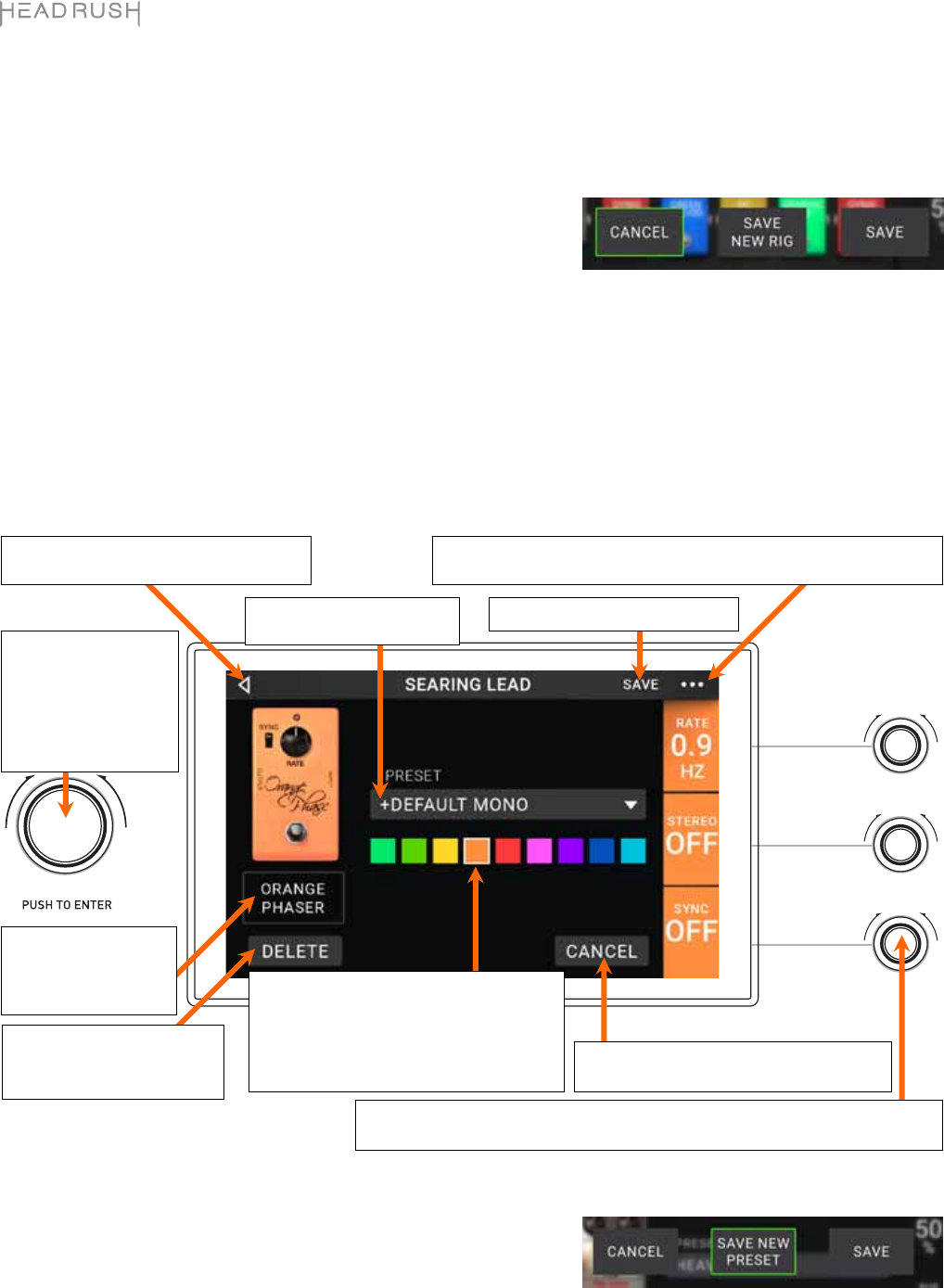944x1288 pixels.
Task: Tap the RATE 0.9 HZ parameter
Action: [691, 746]
